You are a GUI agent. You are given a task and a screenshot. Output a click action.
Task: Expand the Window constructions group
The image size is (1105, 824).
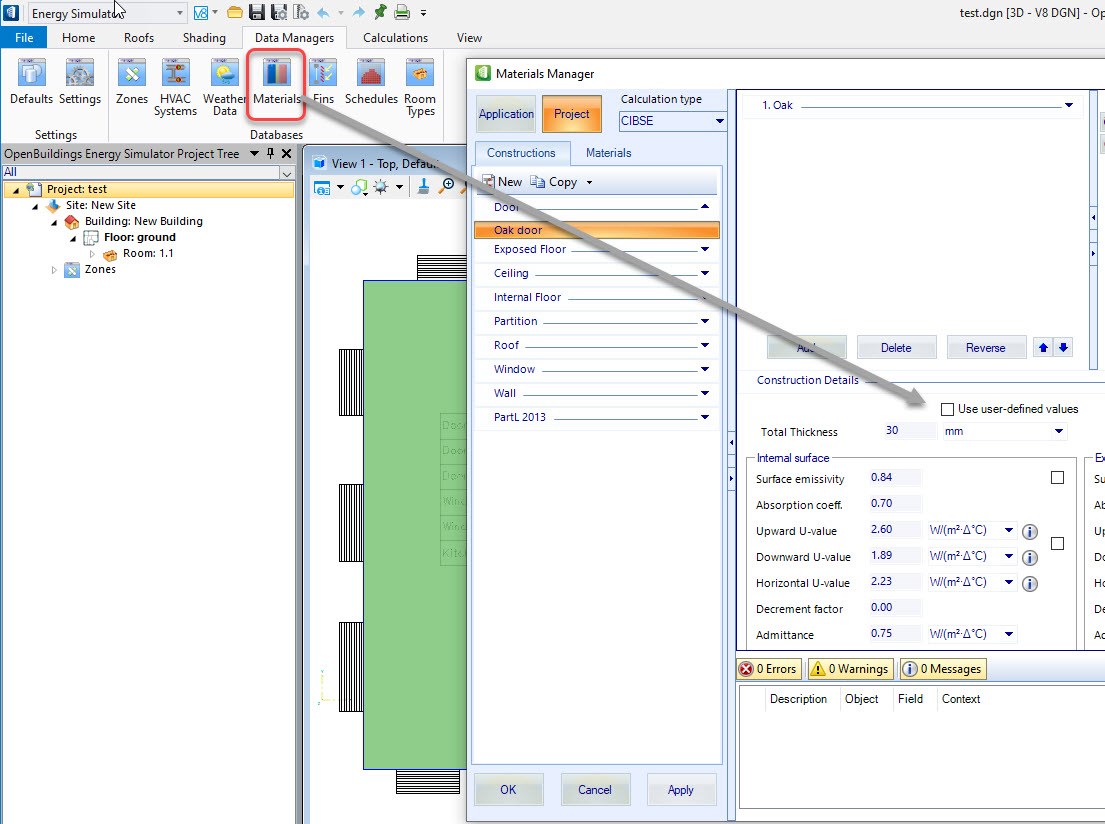705,369
